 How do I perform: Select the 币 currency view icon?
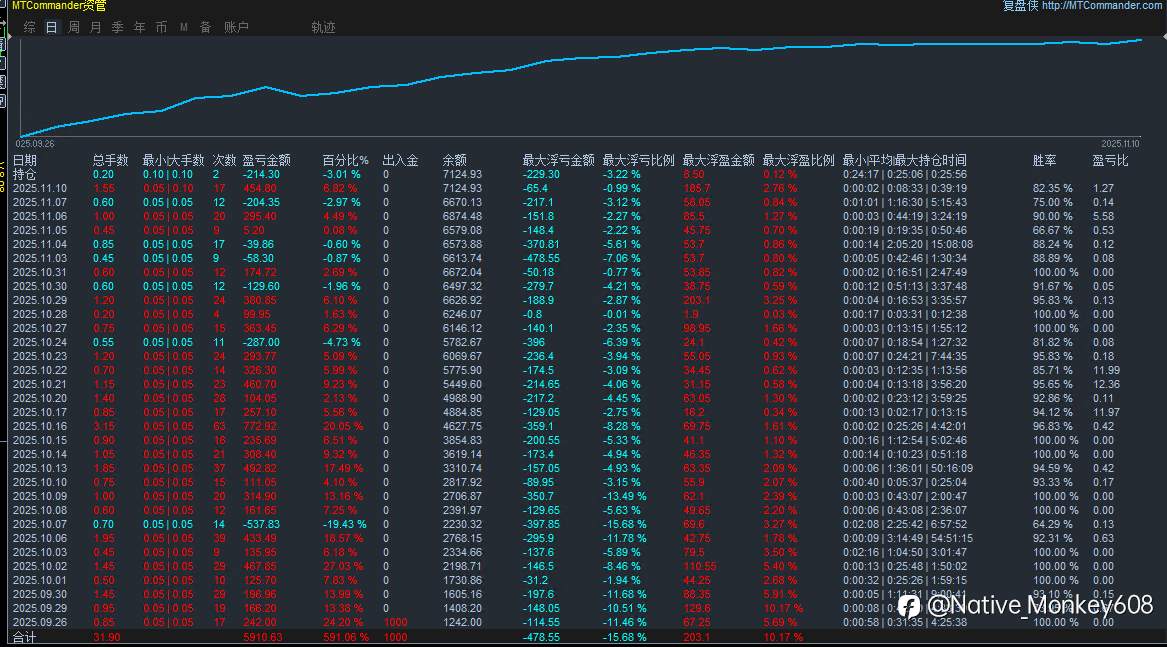[x=160, y=27]
